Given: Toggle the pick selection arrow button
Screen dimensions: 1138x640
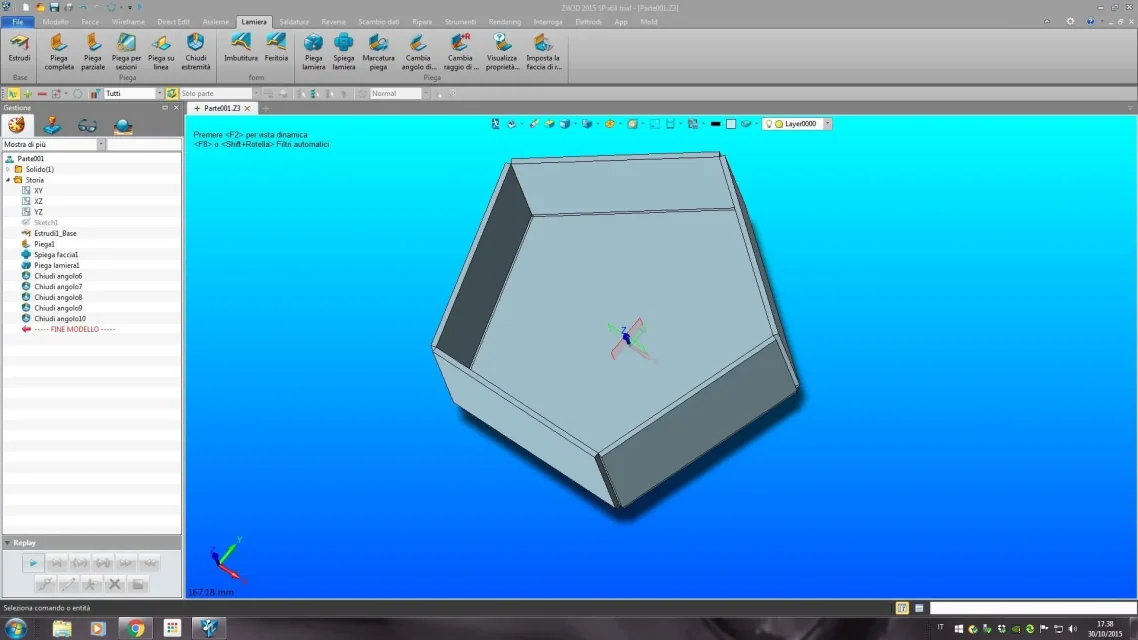Looking at the screenshot, I should click(13, 94).
